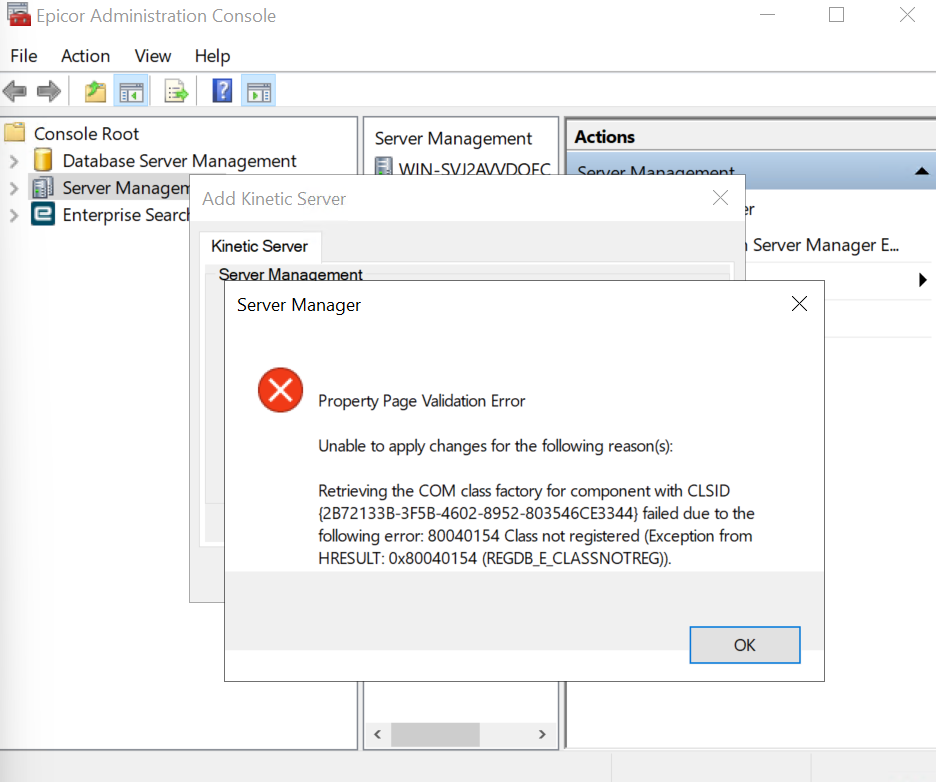Open the File menu

(x=24, y=56)
